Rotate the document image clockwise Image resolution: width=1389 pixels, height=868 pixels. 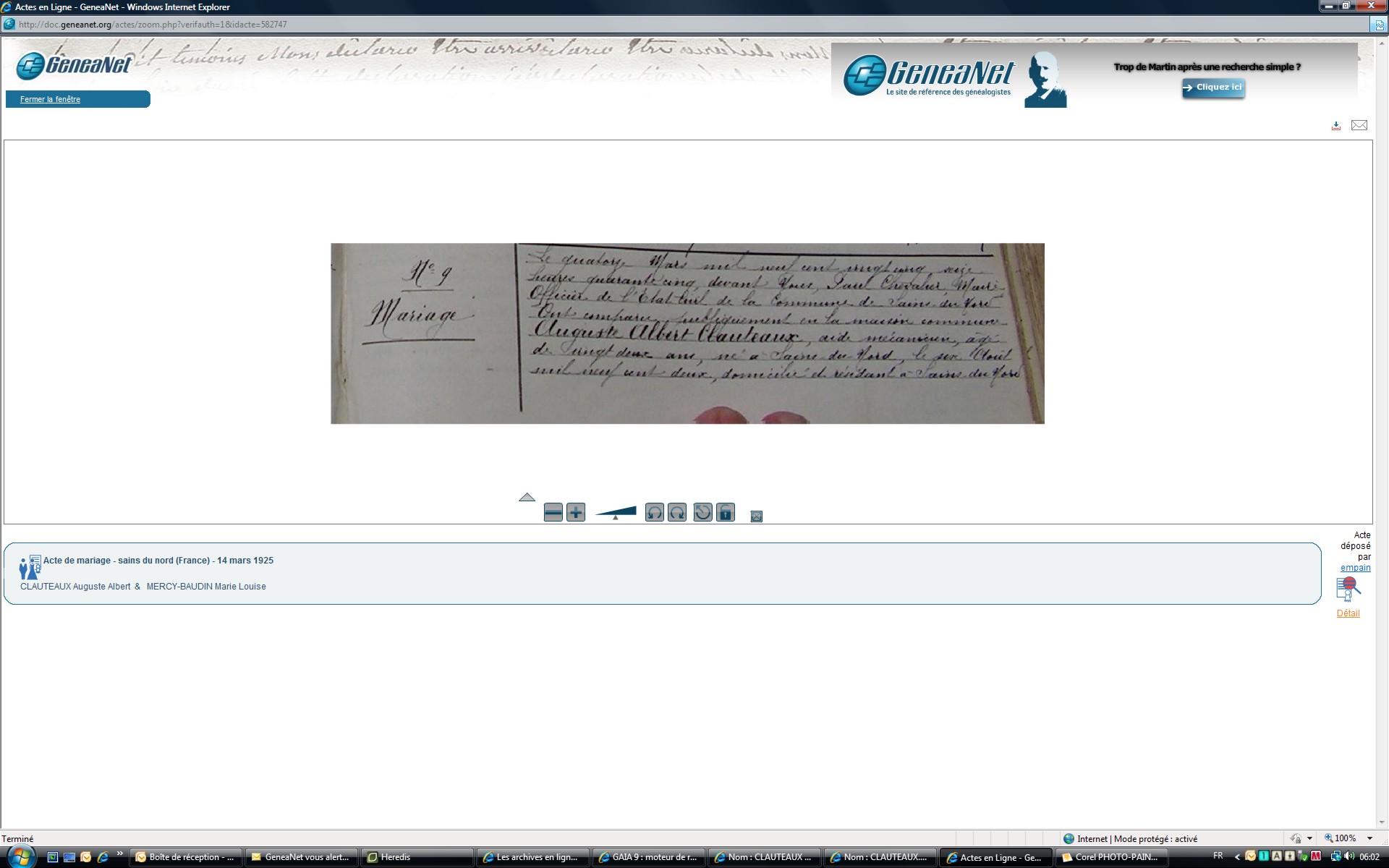click(677, 513)
